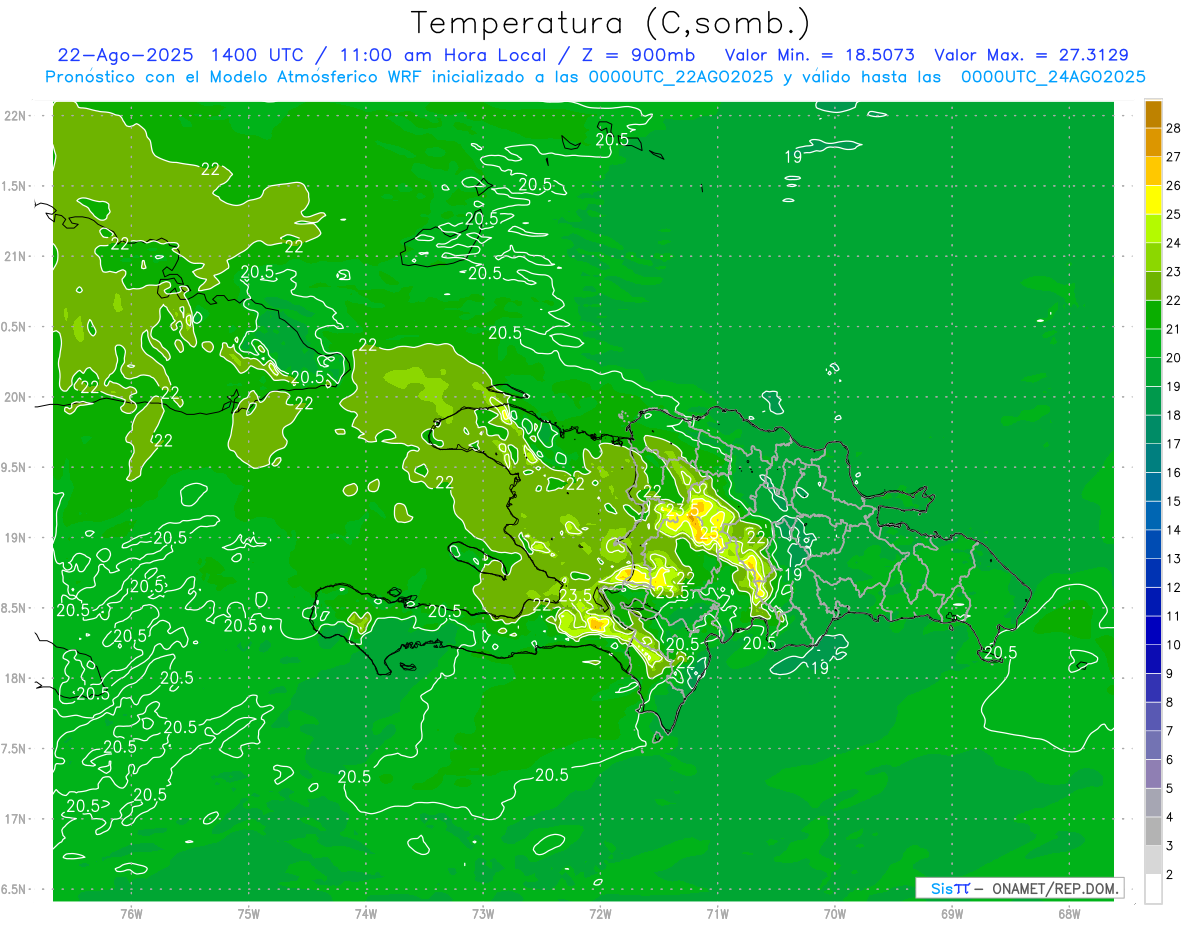Pick the green legend swatch between 20 and 21
Image resolution: width=1200 pixels, height=927 pixels.
point(1153,343)
